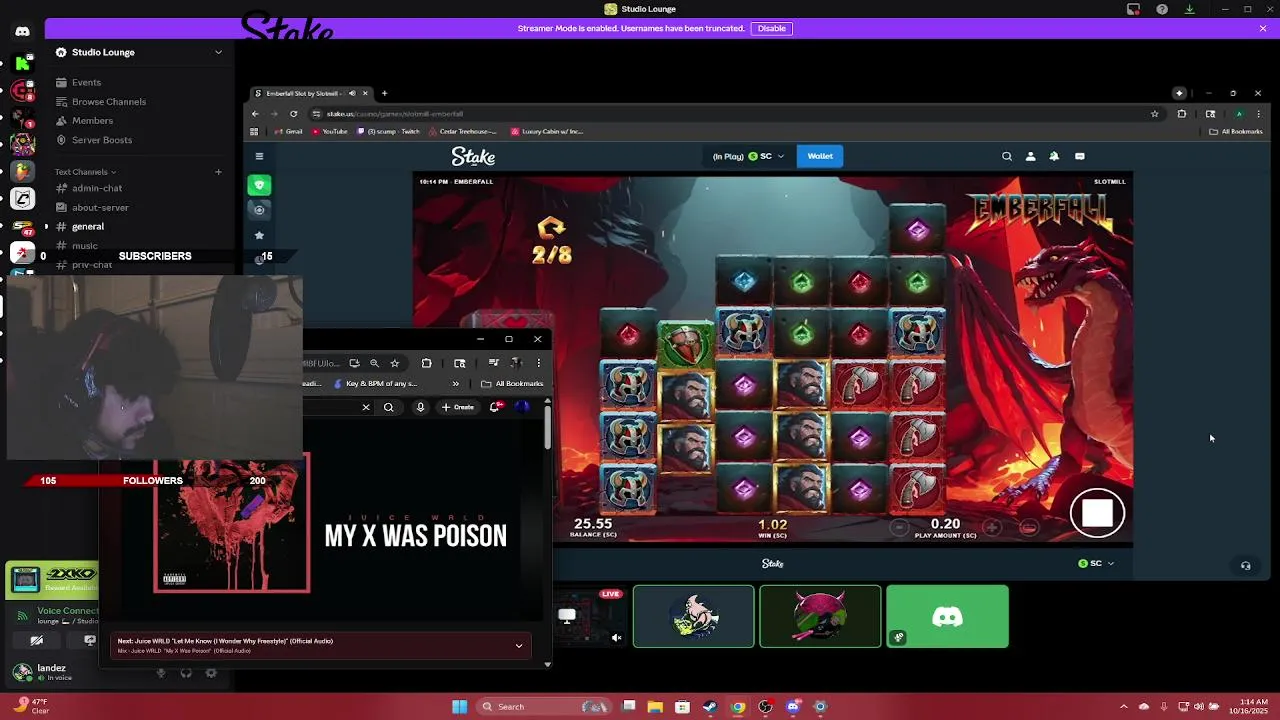The image size is (1280, 720).
Task: Open a new tab in Stake browser window
Action: pos(384,93)
